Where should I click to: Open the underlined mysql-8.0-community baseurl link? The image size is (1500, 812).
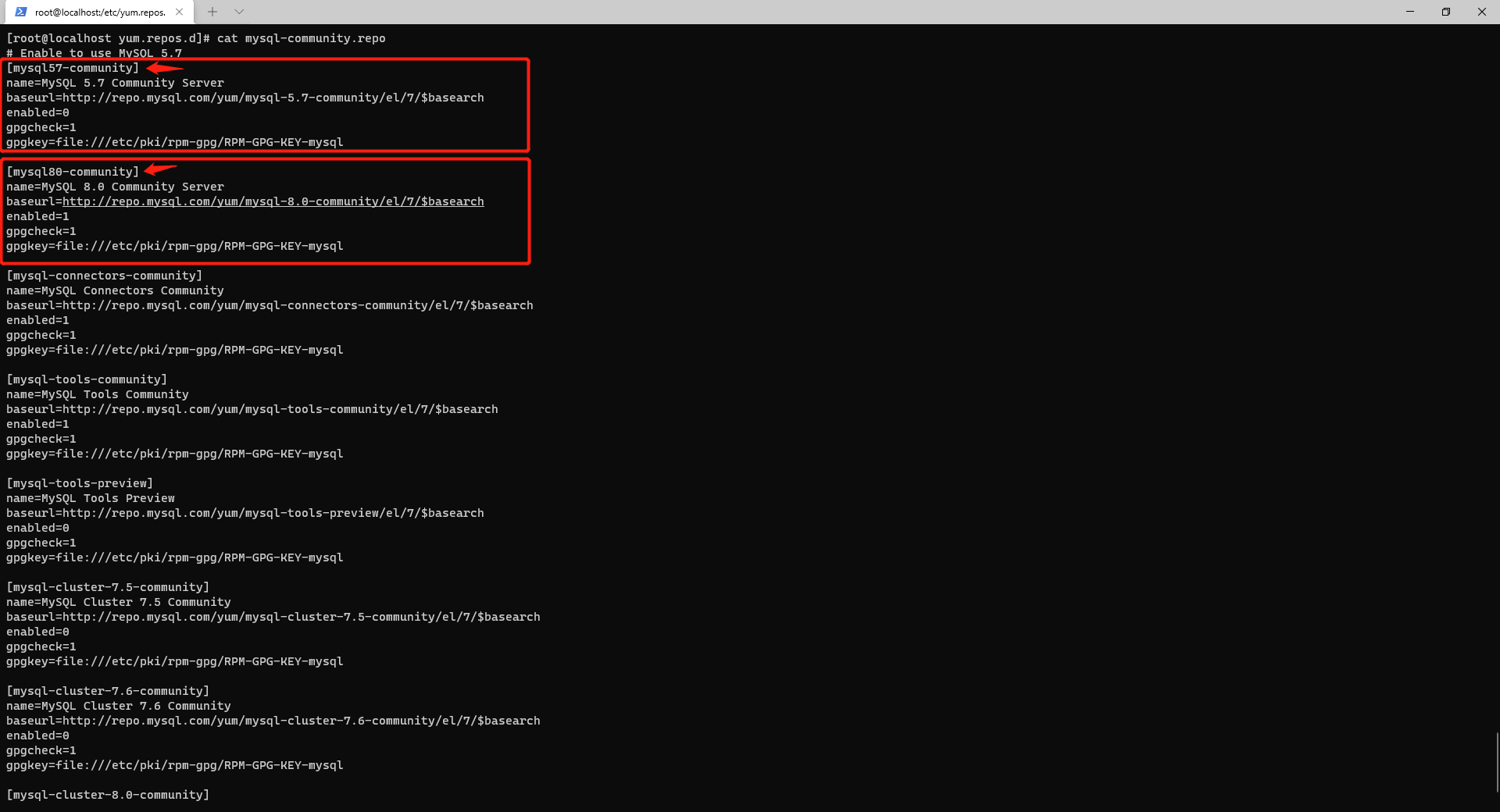pos(273,201)
